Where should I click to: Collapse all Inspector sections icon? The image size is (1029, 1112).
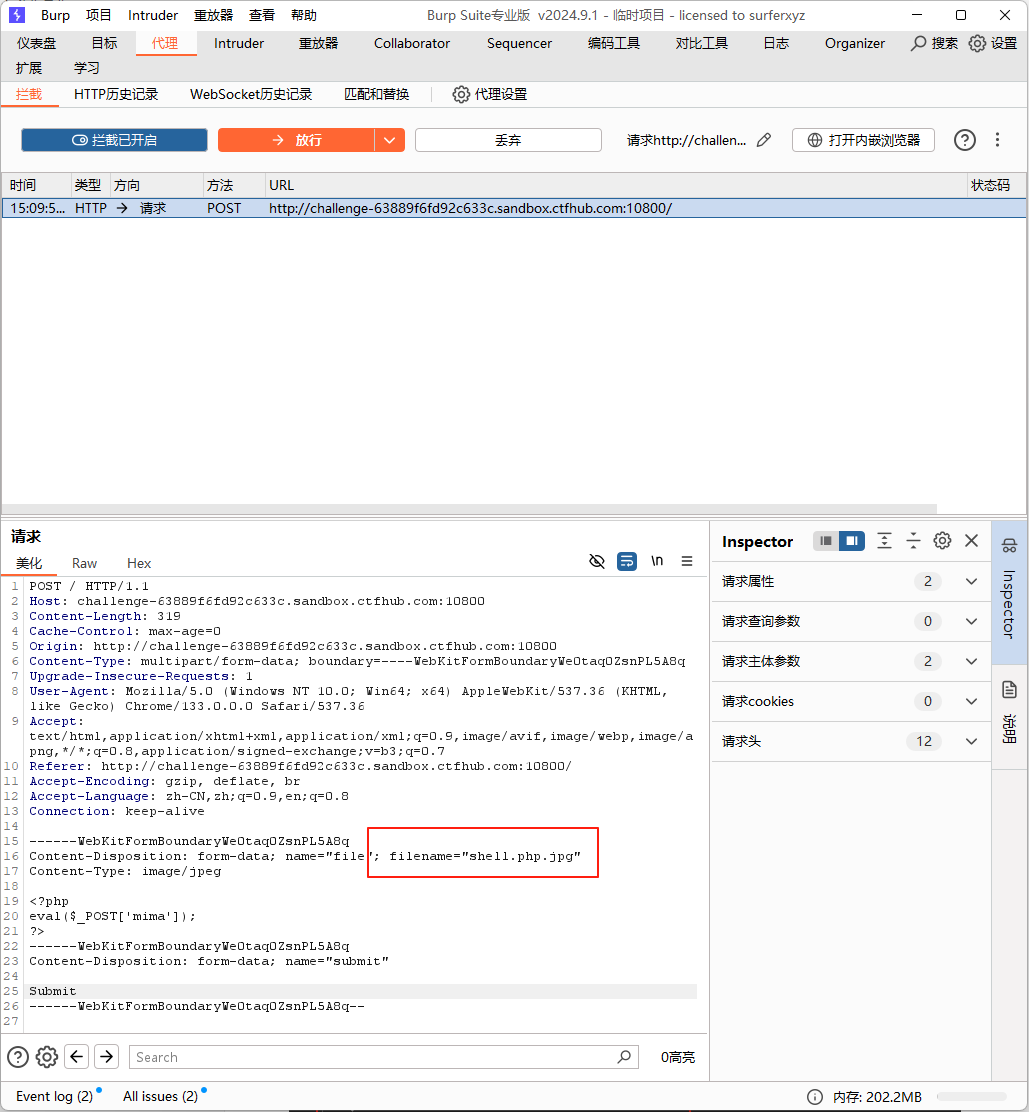tap(913, 541)
